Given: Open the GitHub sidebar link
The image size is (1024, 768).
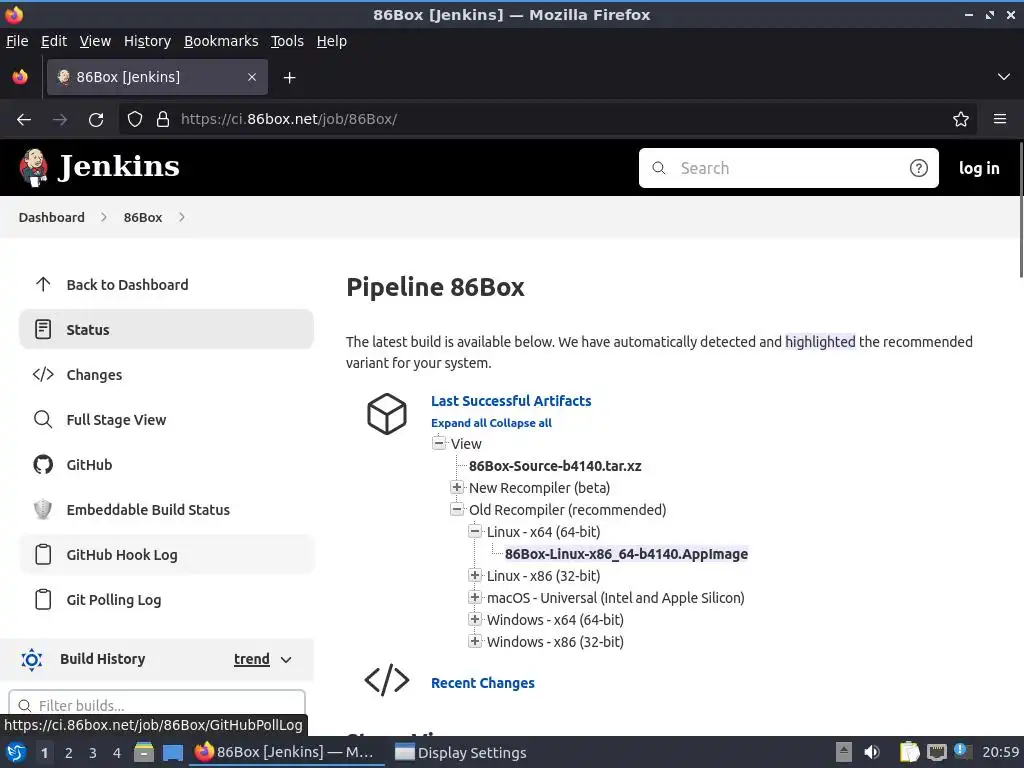Looking at the screenshot, I should pyautogui.click(x=167, y=465).
